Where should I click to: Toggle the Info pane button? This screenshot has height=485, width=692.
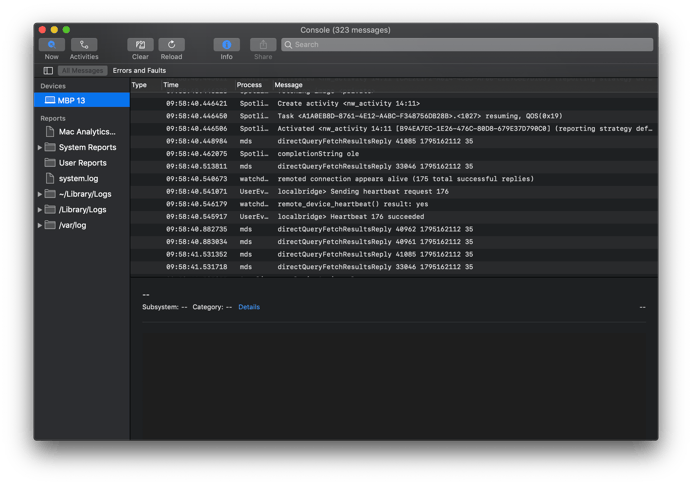point(226,45)
